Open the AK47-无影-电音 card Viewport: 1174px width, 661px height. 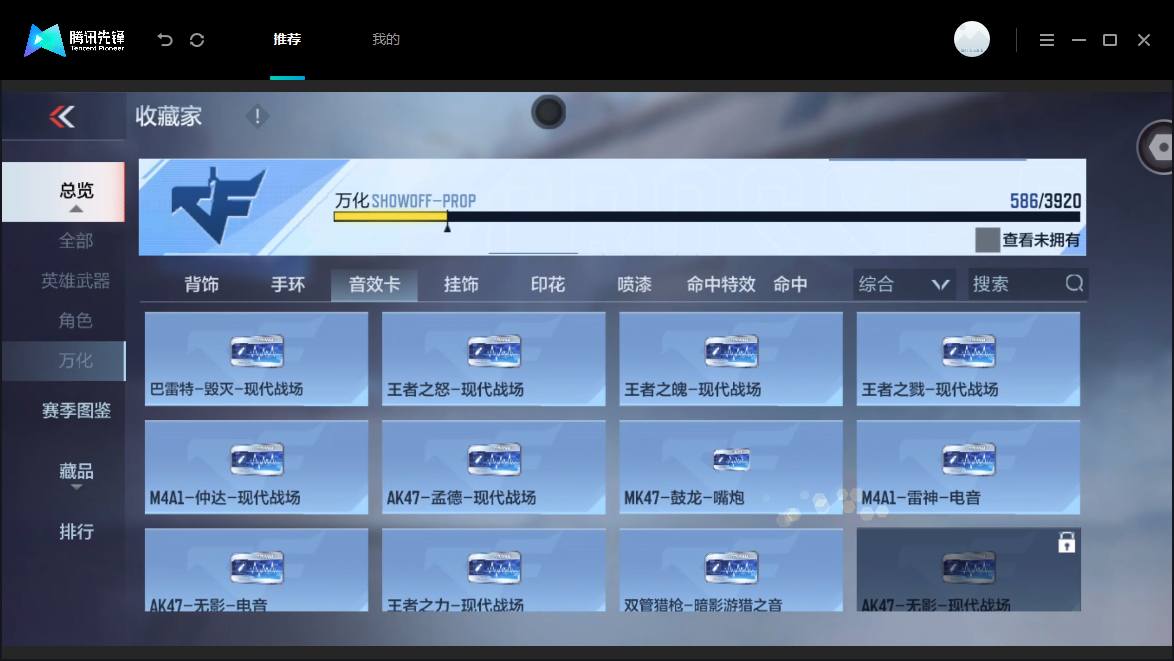point(256,570)
